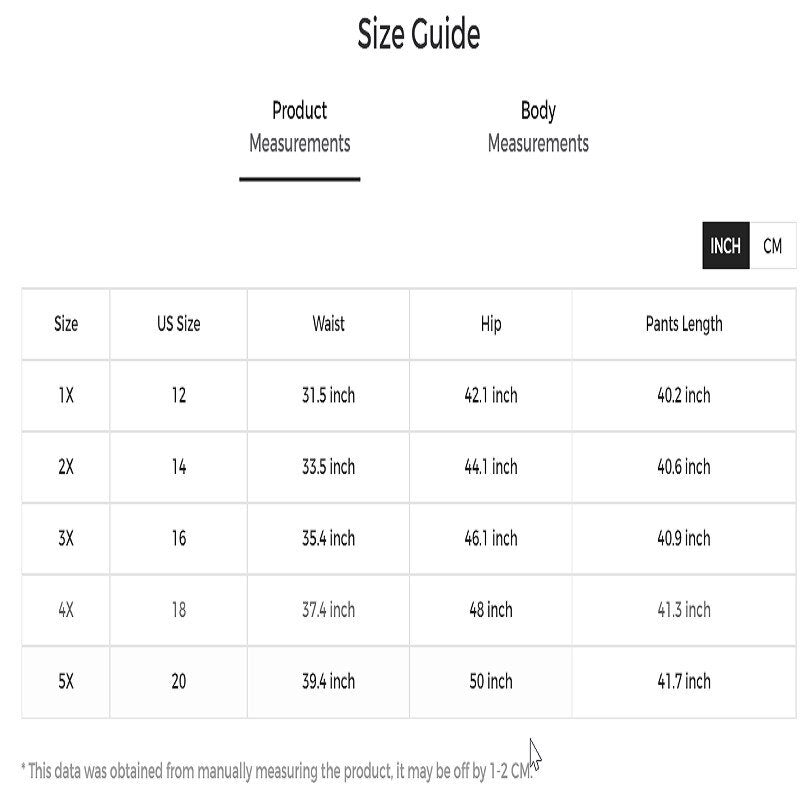Click the Hip column header
This screenshot has height=800, width=800.
[490, 324]
